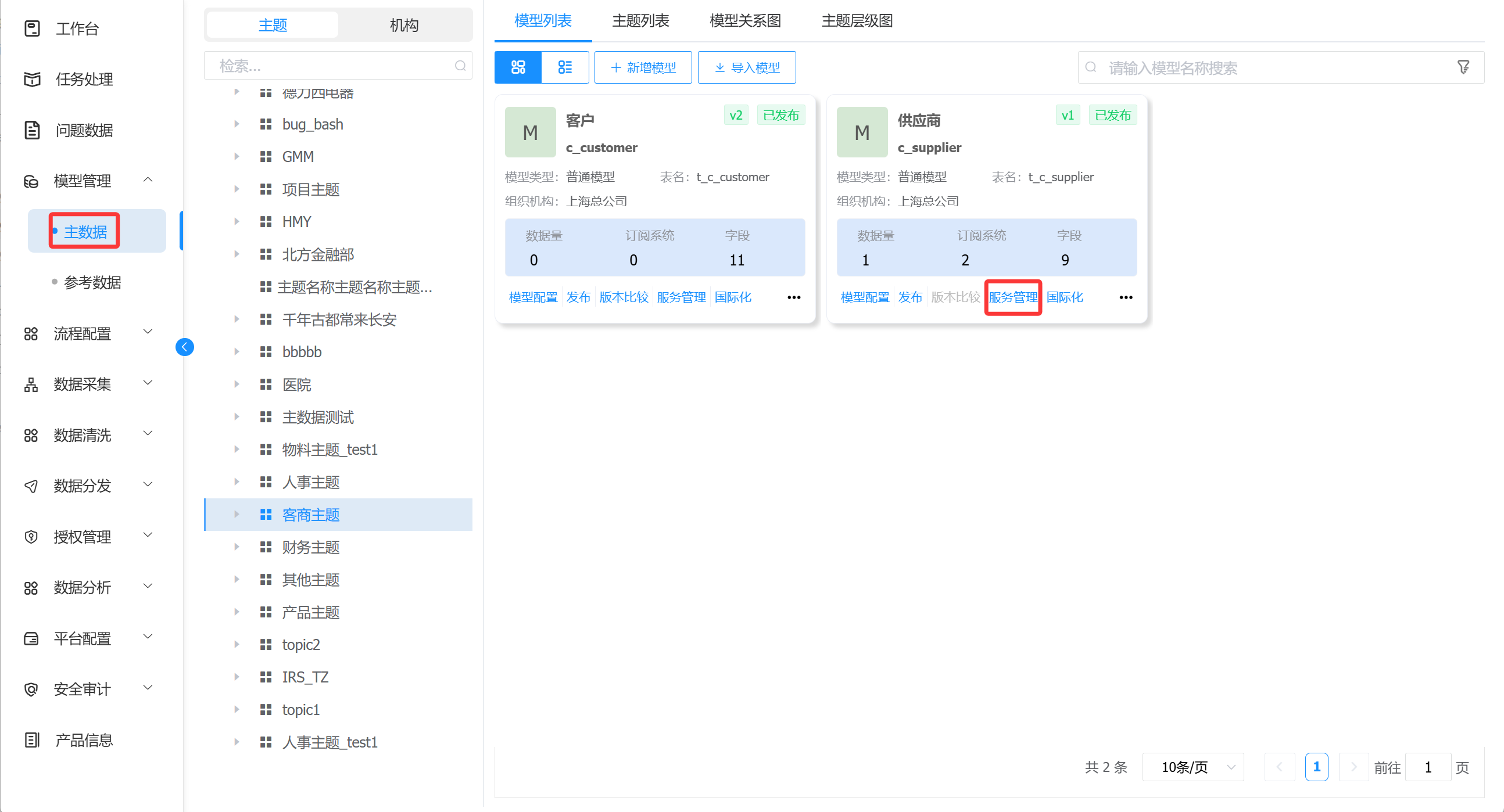The image size is (1504, 812).
Task: Click the 导入模型 button
Action: point(746,67)
